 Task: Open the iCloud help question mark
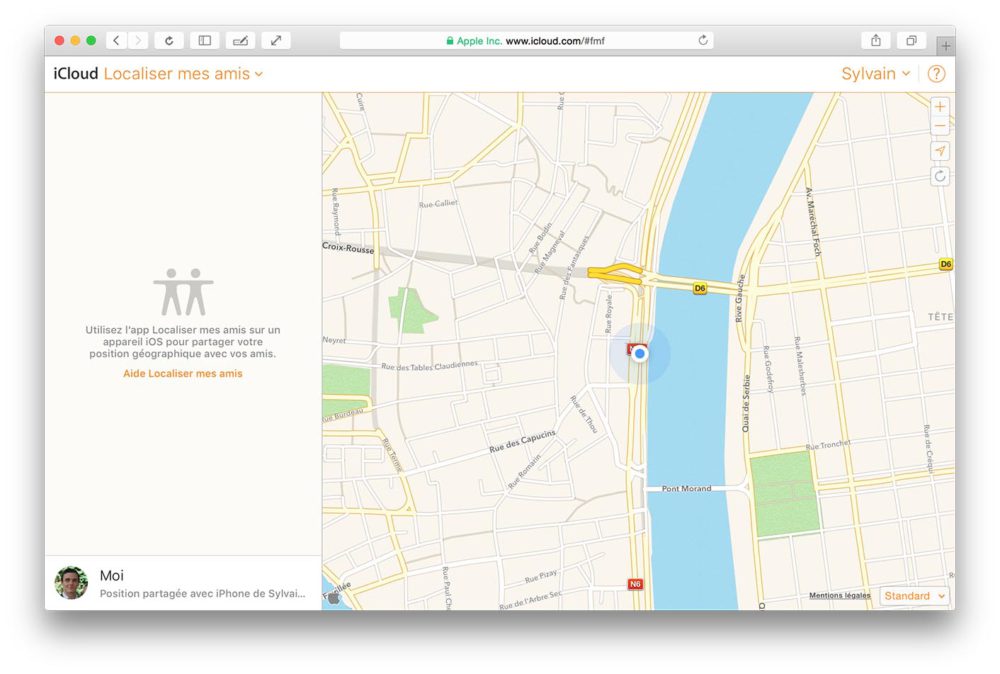936,74
